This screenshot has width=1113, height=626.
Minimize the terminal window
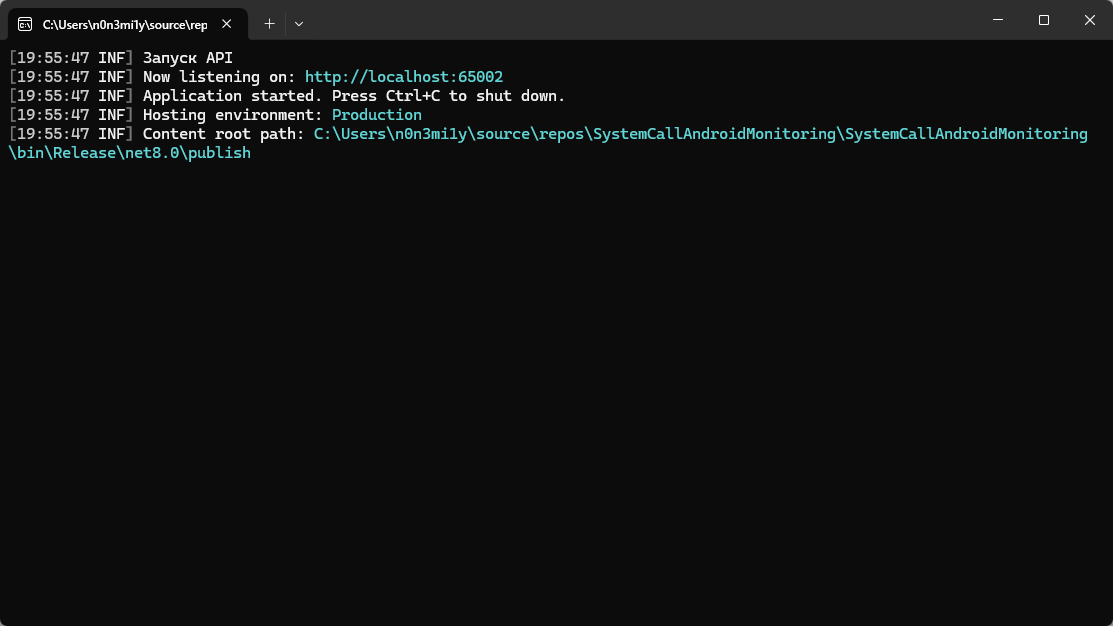[x=998, y=20]
